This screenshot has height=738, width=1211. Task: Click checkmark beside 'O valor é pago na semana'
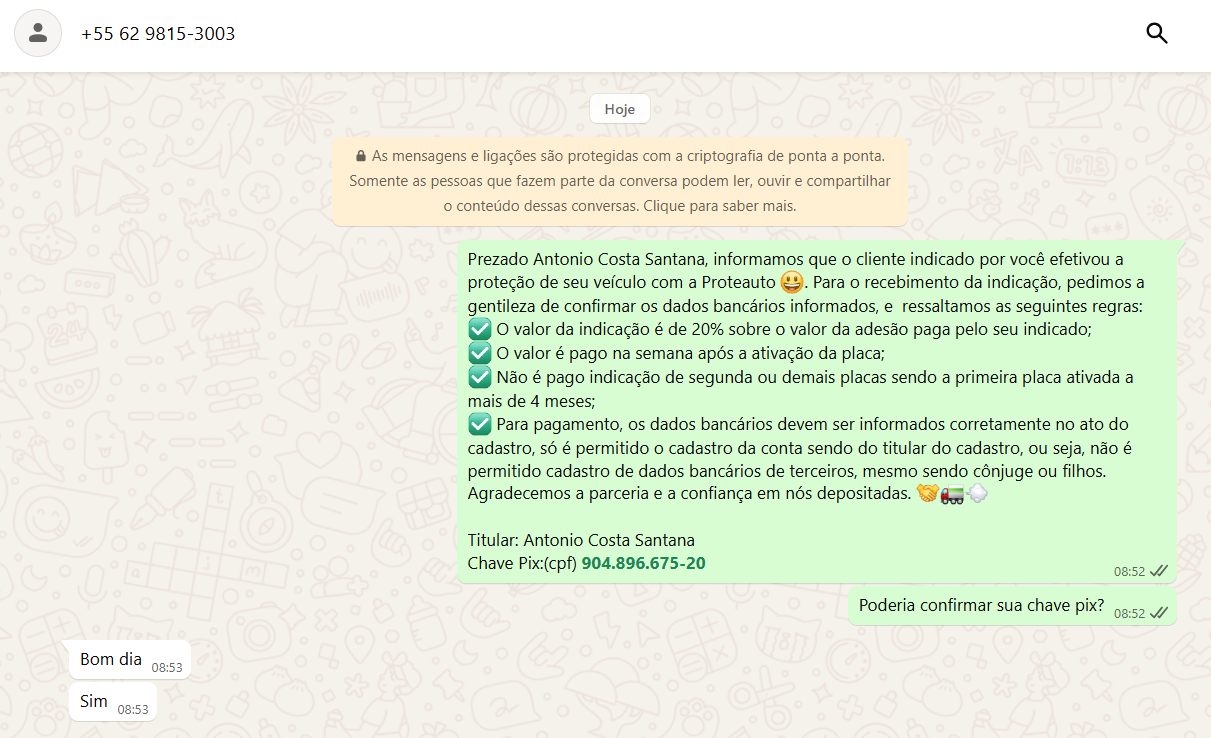tap(479, 353)
